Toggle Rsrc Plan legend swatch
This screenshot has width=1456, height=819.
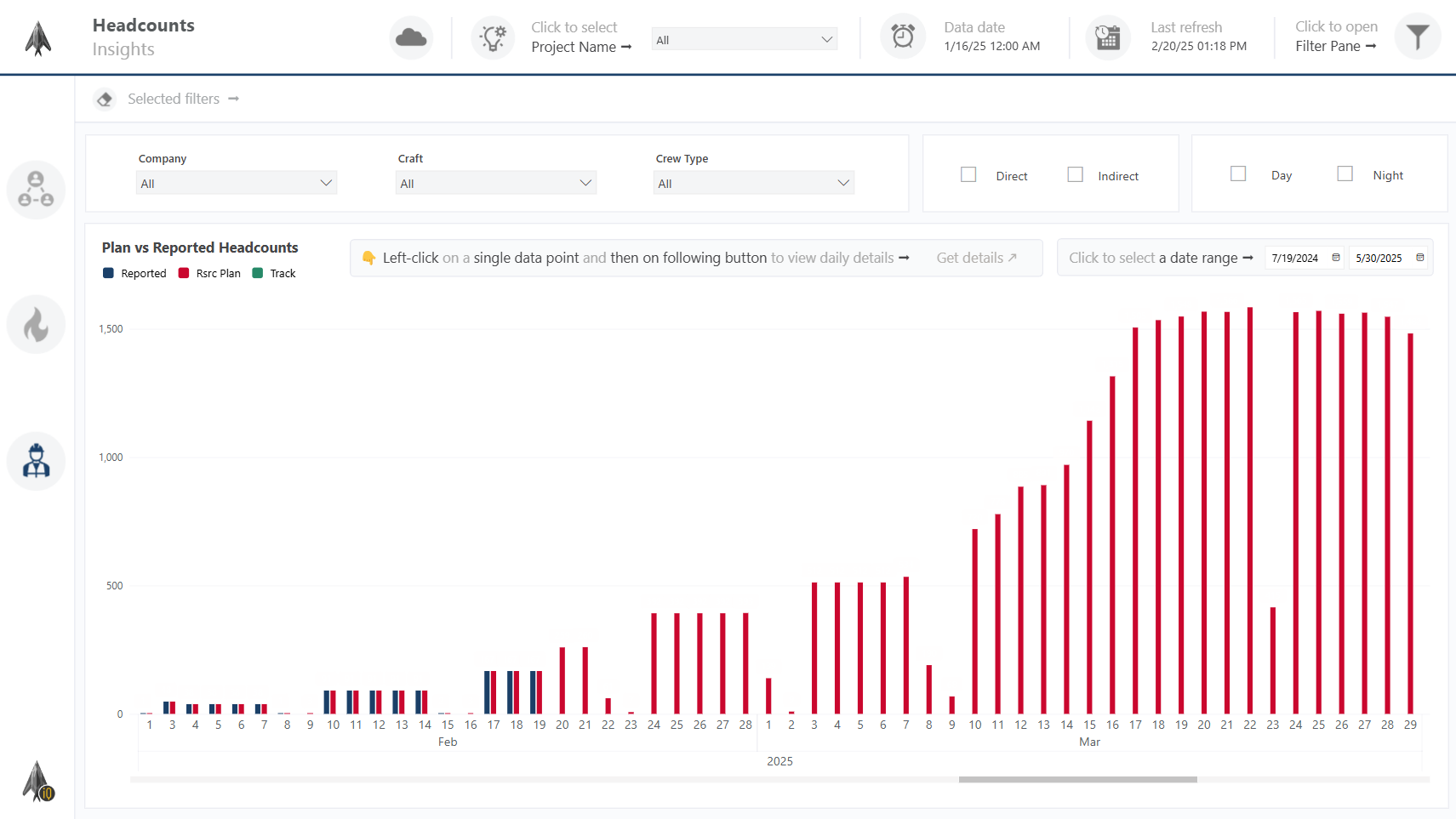tap(183, 273)
